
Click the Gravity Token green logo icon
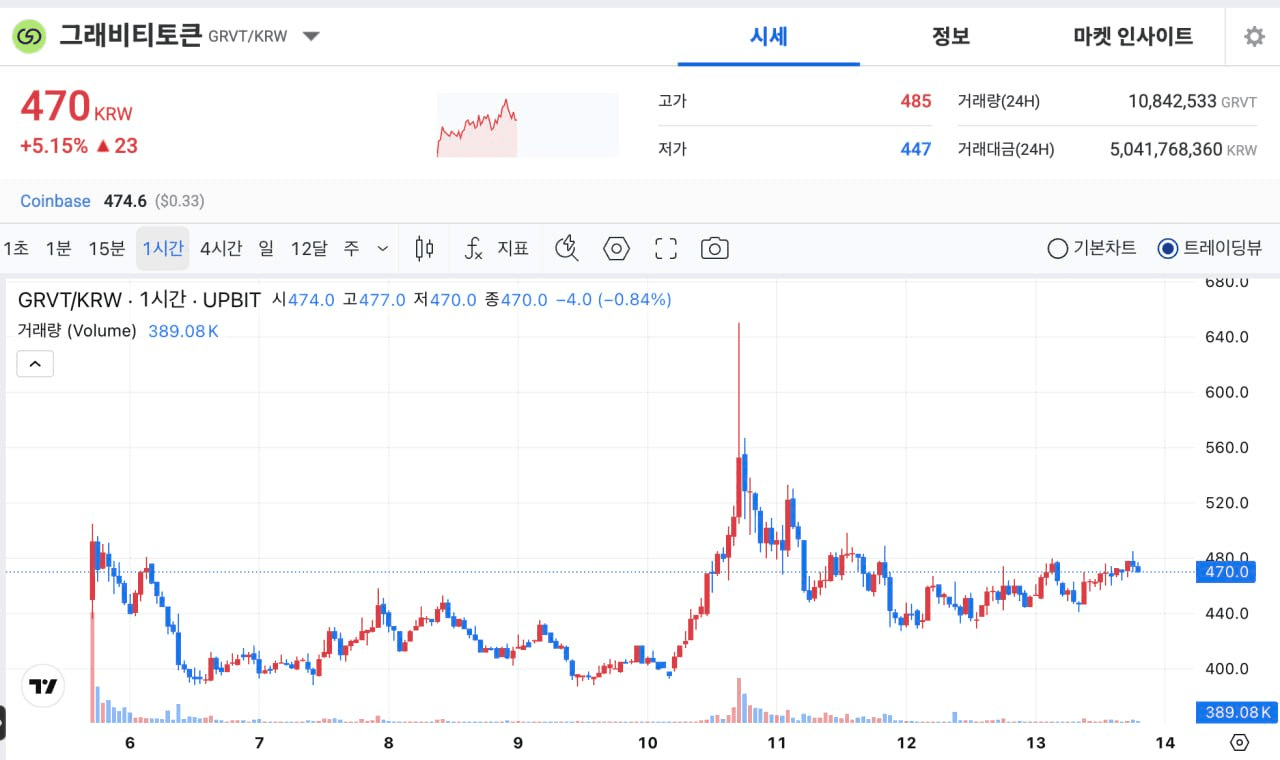tap(30, 37)
